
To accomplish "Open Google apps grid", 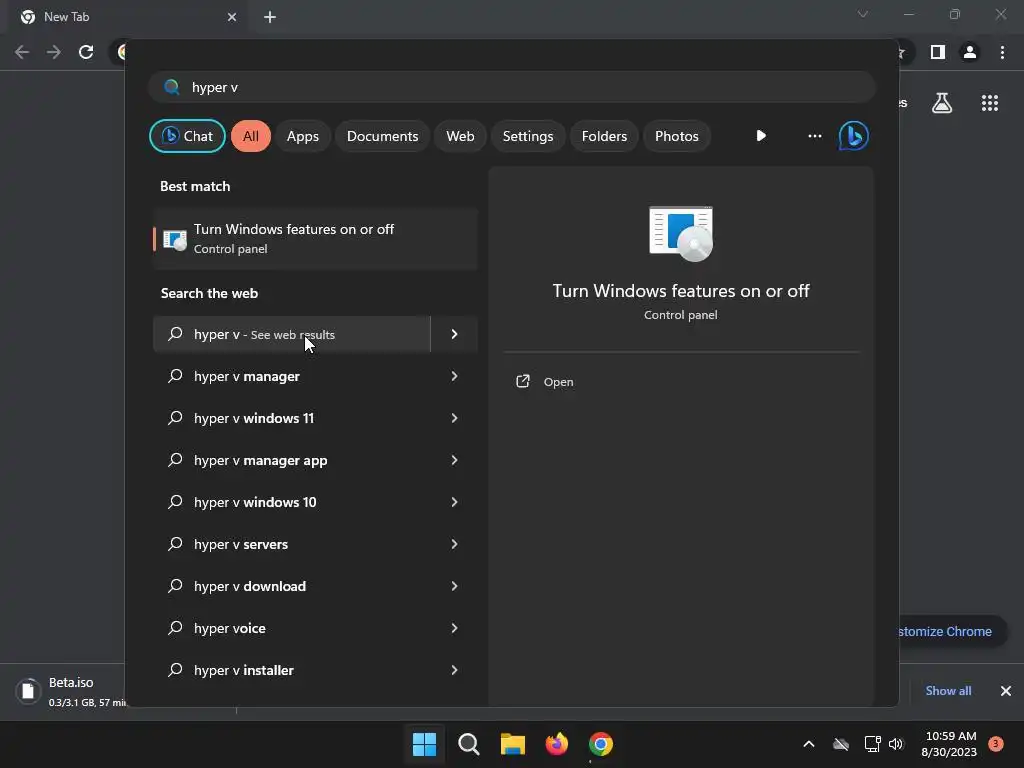I will click(x=989, y=103).
